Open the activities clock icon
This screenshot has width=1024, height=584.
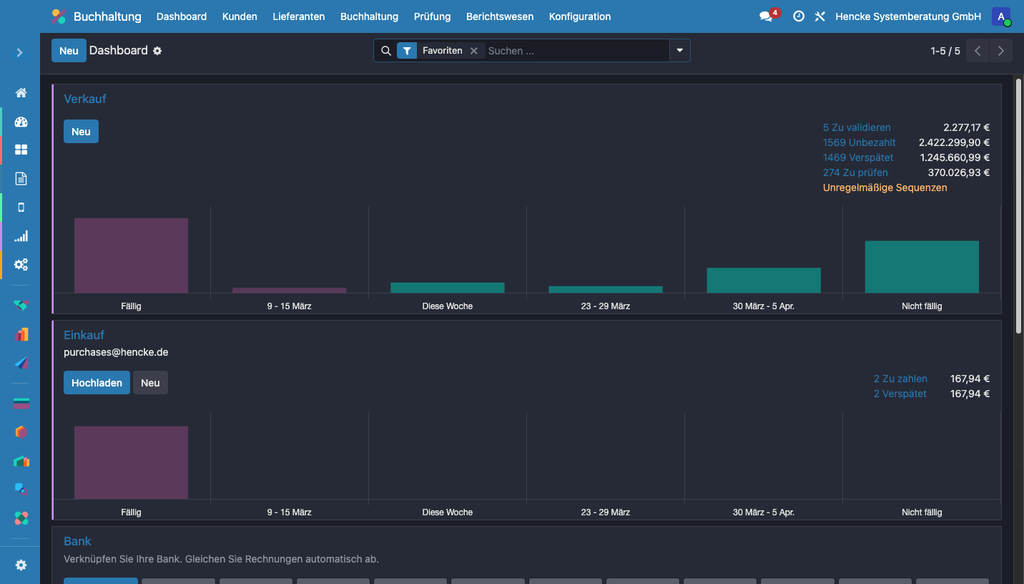(798, 16)
